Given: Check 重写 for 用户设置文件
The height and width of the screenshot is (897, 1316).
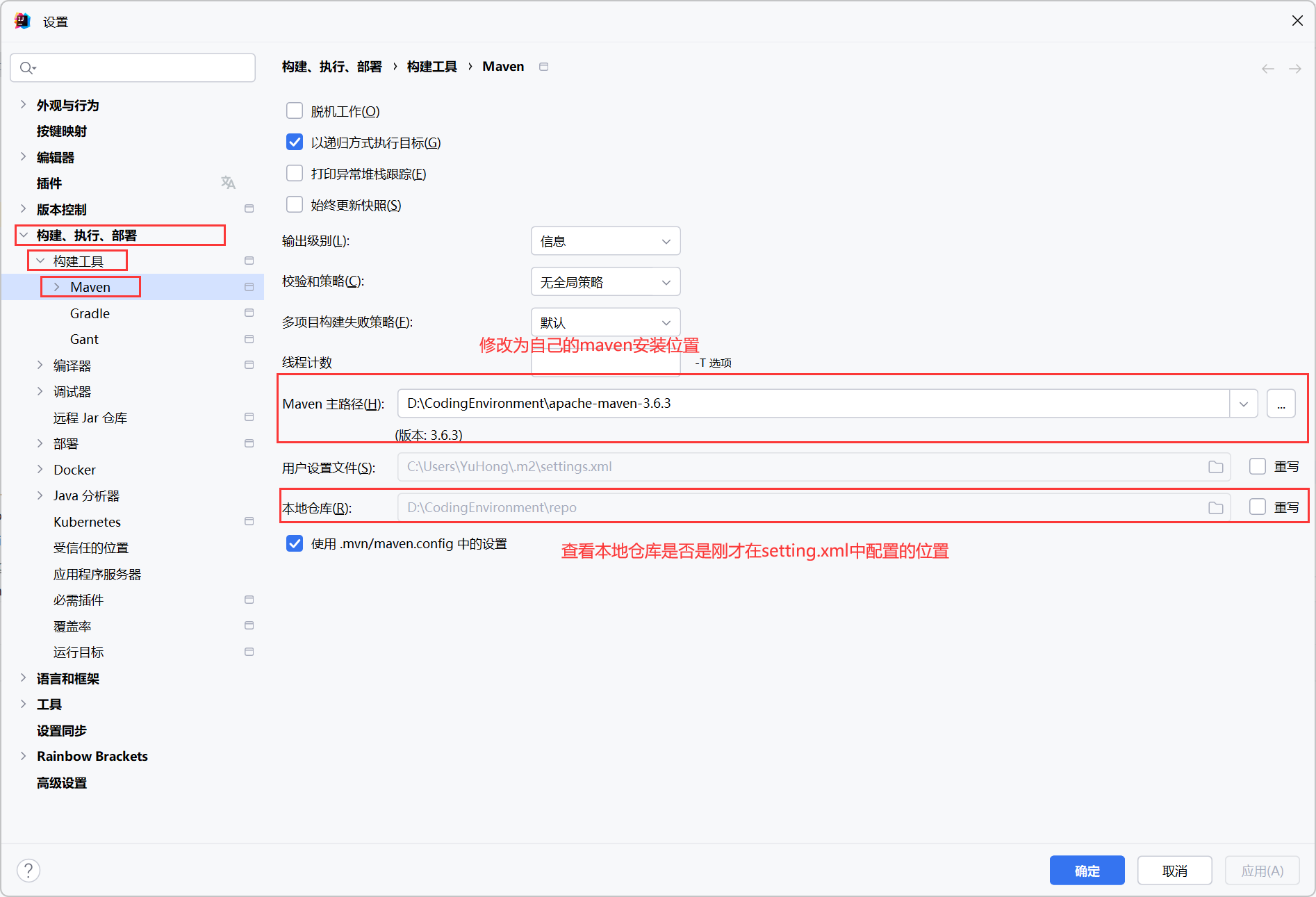Looking at the screenshot, I should coord(1258,466).
